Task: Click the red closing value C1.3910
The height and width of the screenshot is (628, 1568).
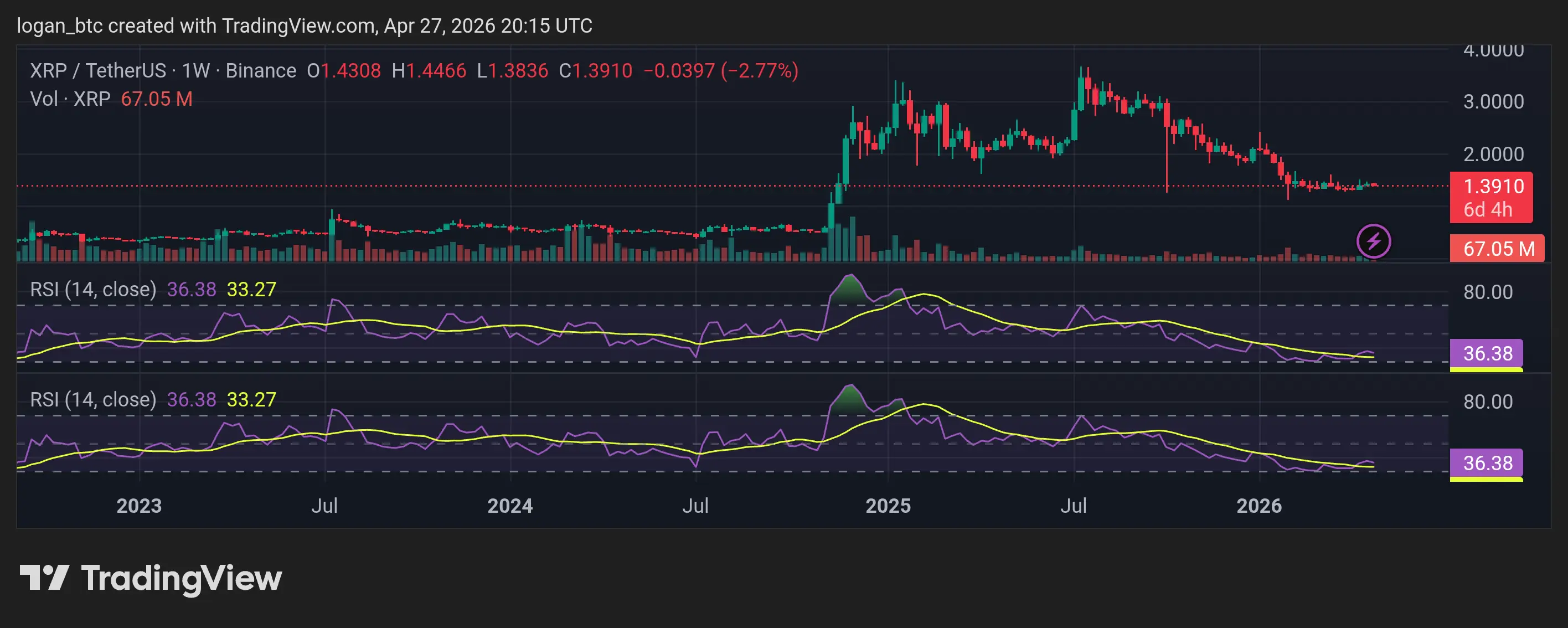Action: pyautogui.click(x=595, y=71)
